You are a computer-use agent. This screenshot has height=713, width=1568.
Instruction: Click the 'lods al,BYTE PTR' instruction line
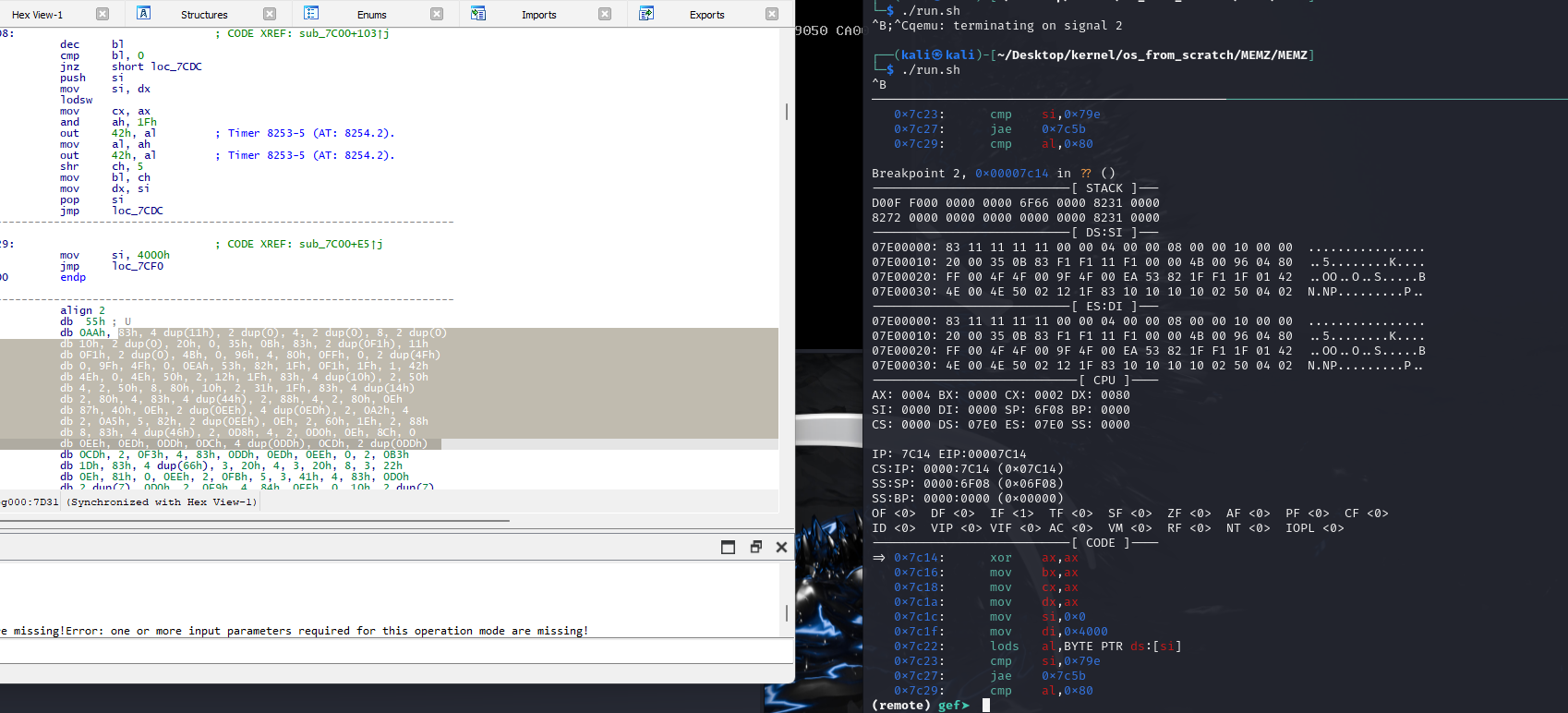1038,647
